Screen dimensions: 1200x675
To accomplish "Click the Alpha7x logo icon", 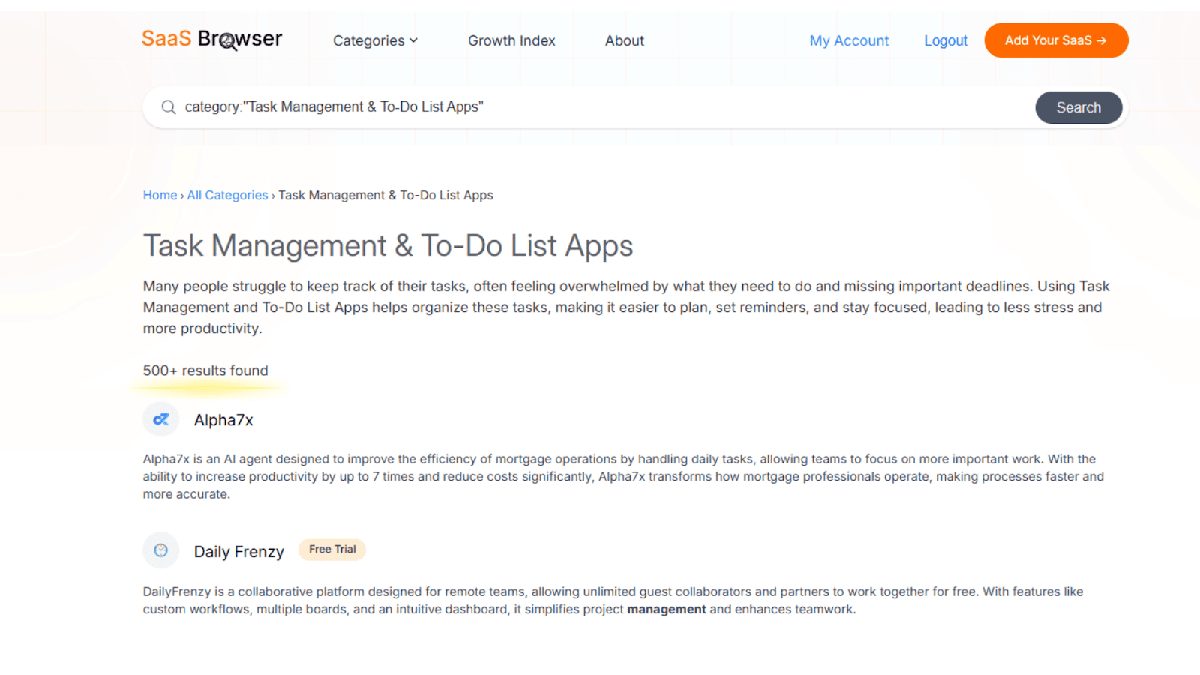I will click(x=160, y=420).
